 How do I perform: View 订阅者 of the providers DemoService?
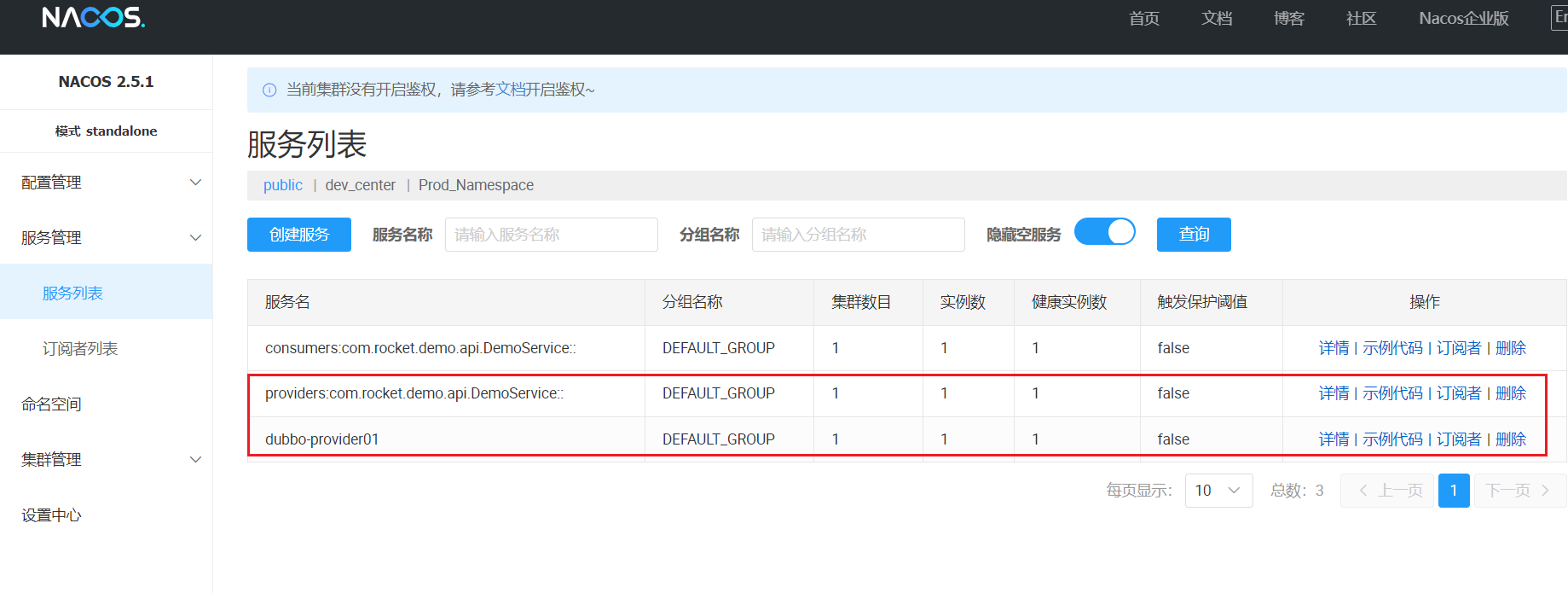coord(1458,393)
